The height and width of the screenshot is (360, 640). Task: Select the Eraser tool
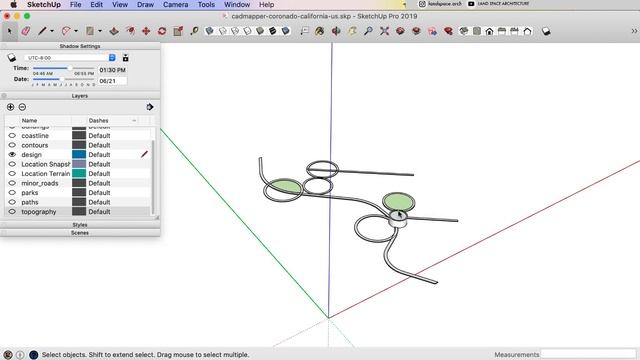point(25,31)
